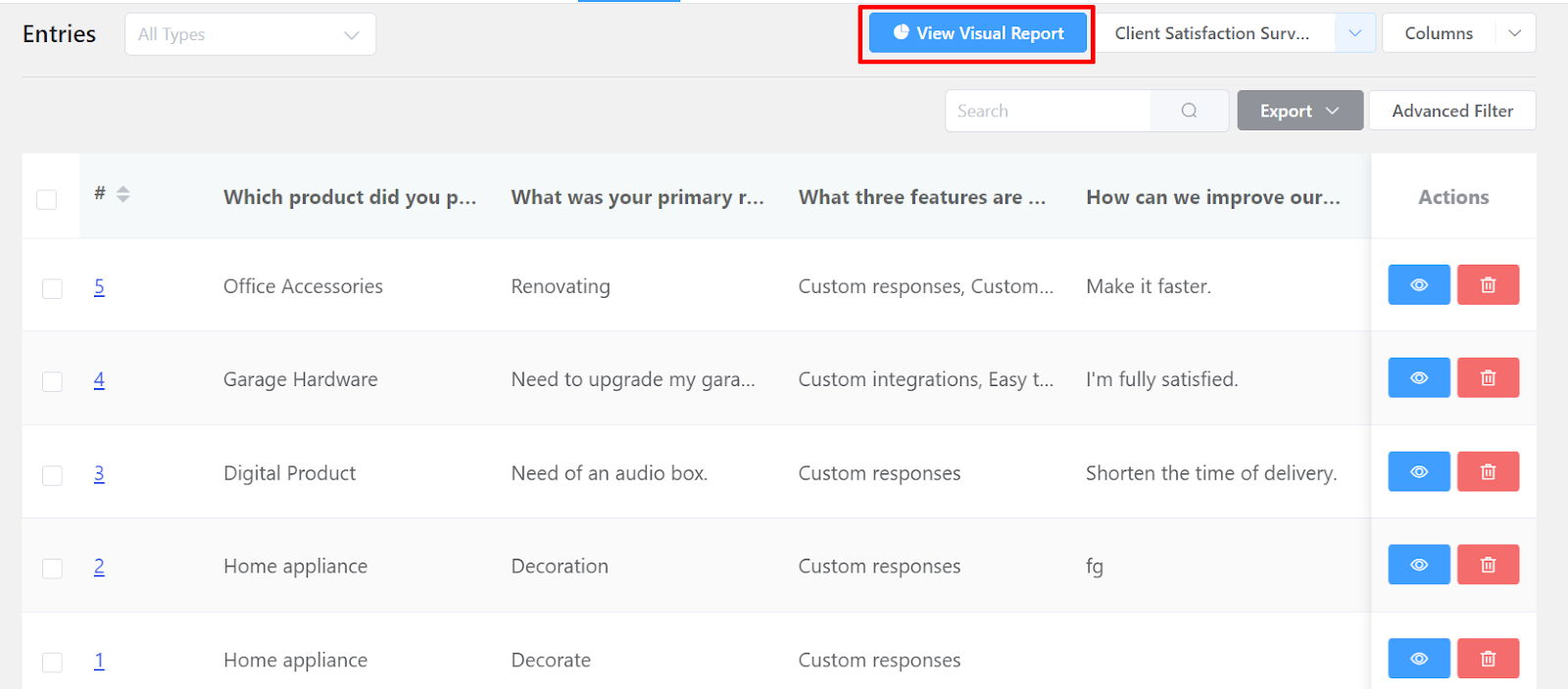Click trash icon for entry 3
The height and width of the screenshot is (689, 1568).
(1488, 472)
